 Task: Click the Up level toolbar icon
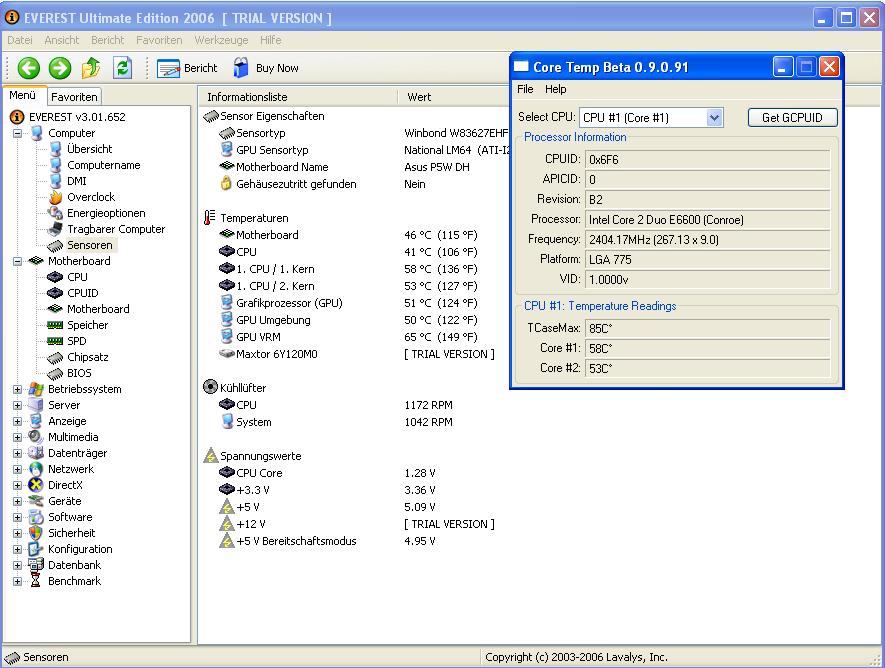point(90,68)
